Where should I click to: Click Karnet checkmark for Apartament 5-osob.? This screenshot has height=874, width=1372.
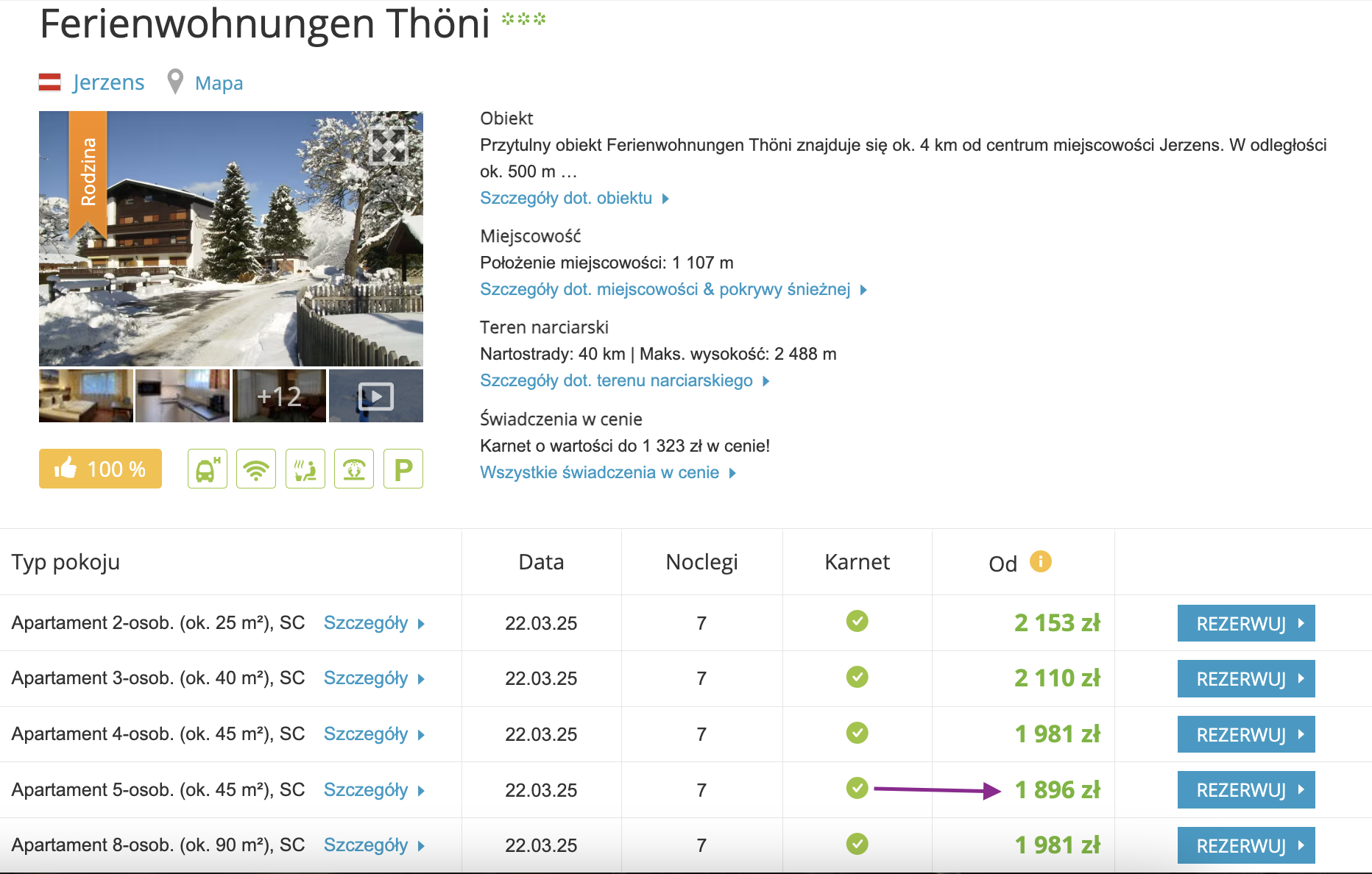[857, 788]
